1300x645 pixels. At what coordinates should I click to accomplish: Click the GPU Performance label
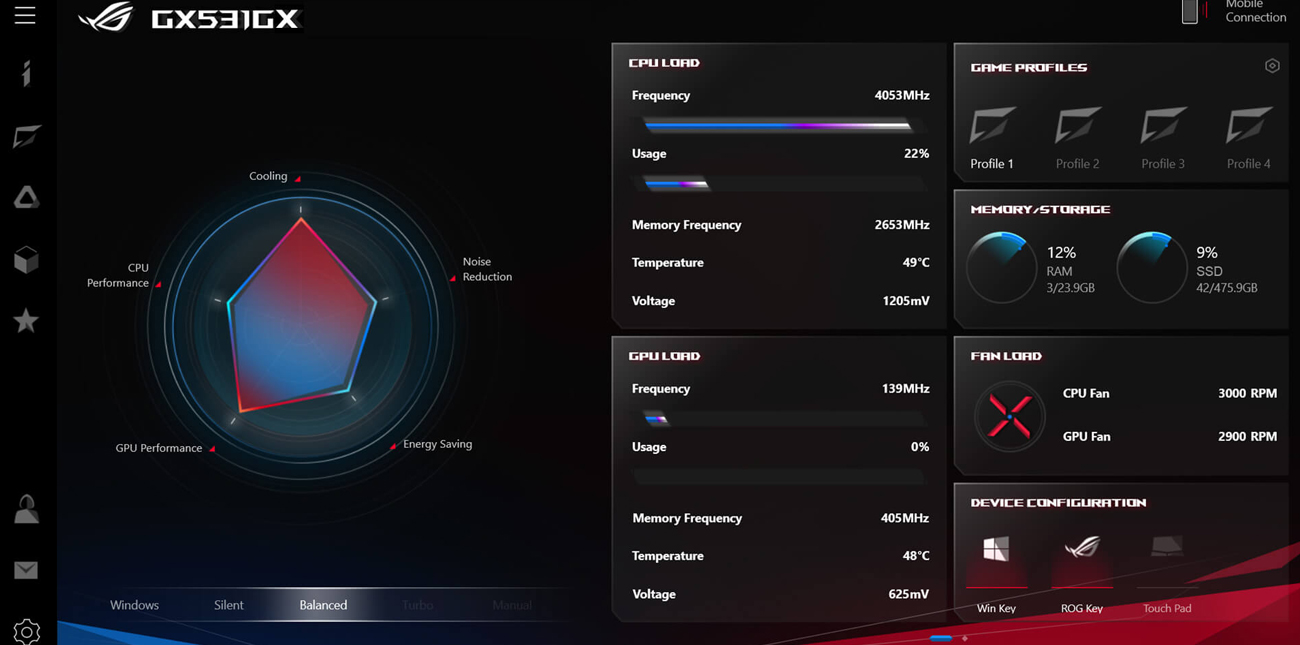(158, 448)
